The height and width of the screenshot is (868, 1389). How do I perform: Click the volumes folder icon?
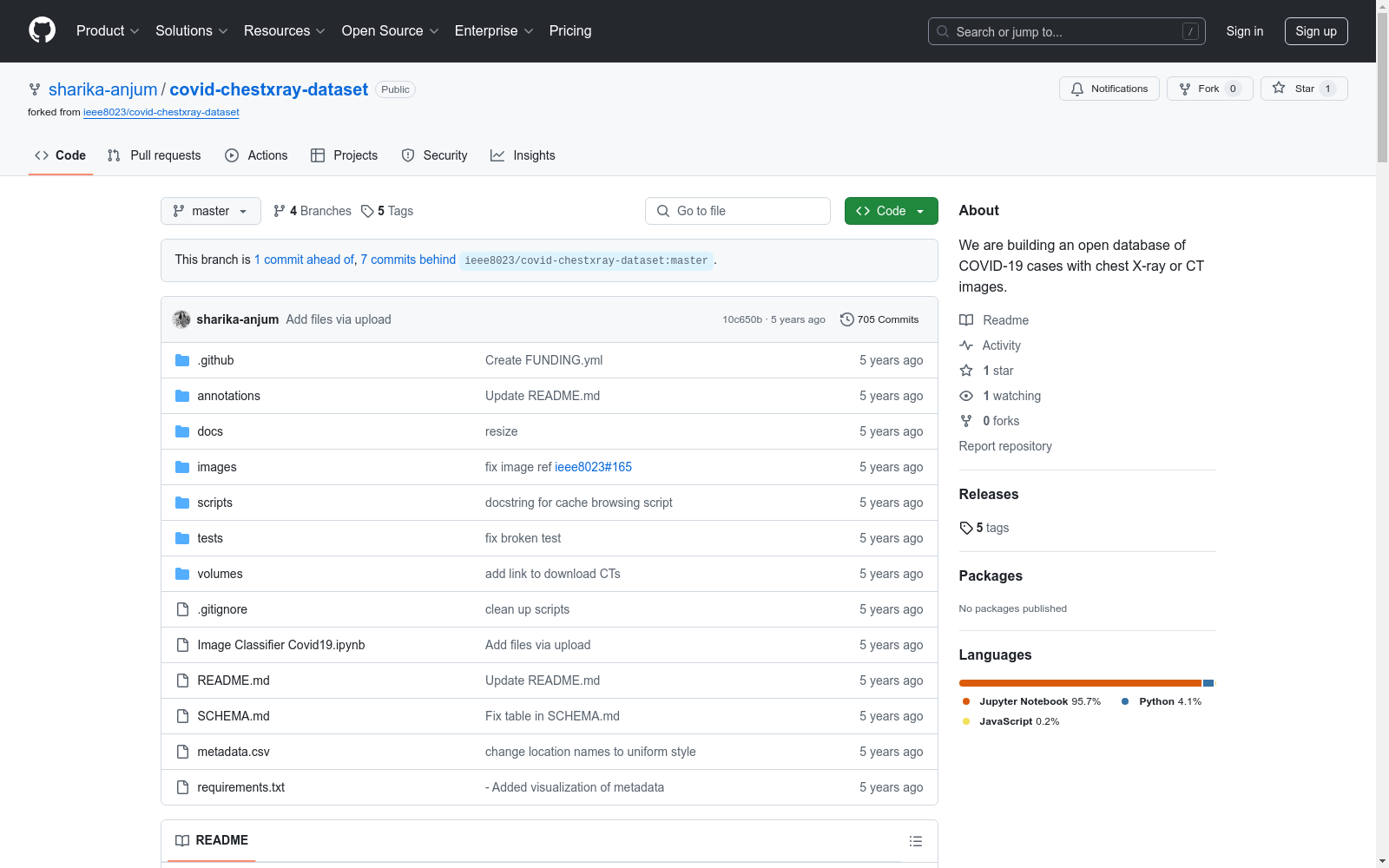tap(182, 574)
